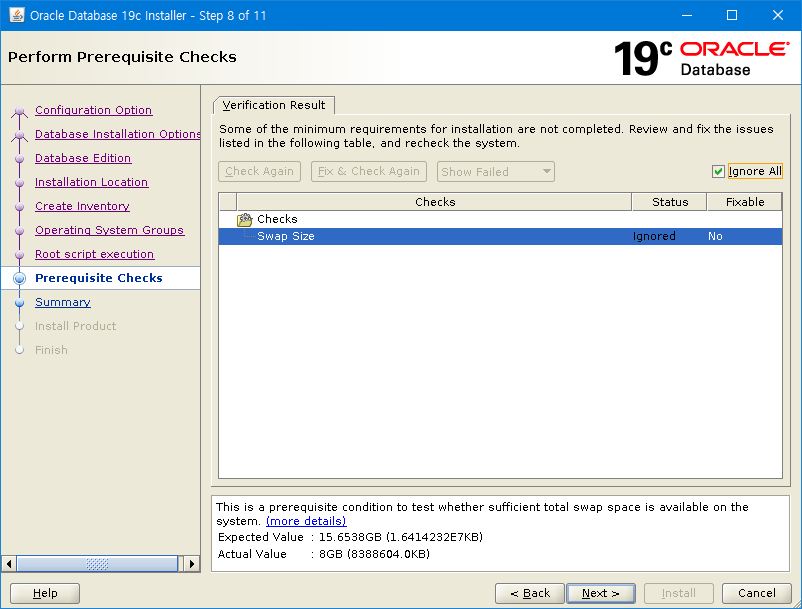Go to Configuration Option step
Image resolution: width=802 pixels, height=609 pixels.
pyautogui.click(x=93, y=110)
